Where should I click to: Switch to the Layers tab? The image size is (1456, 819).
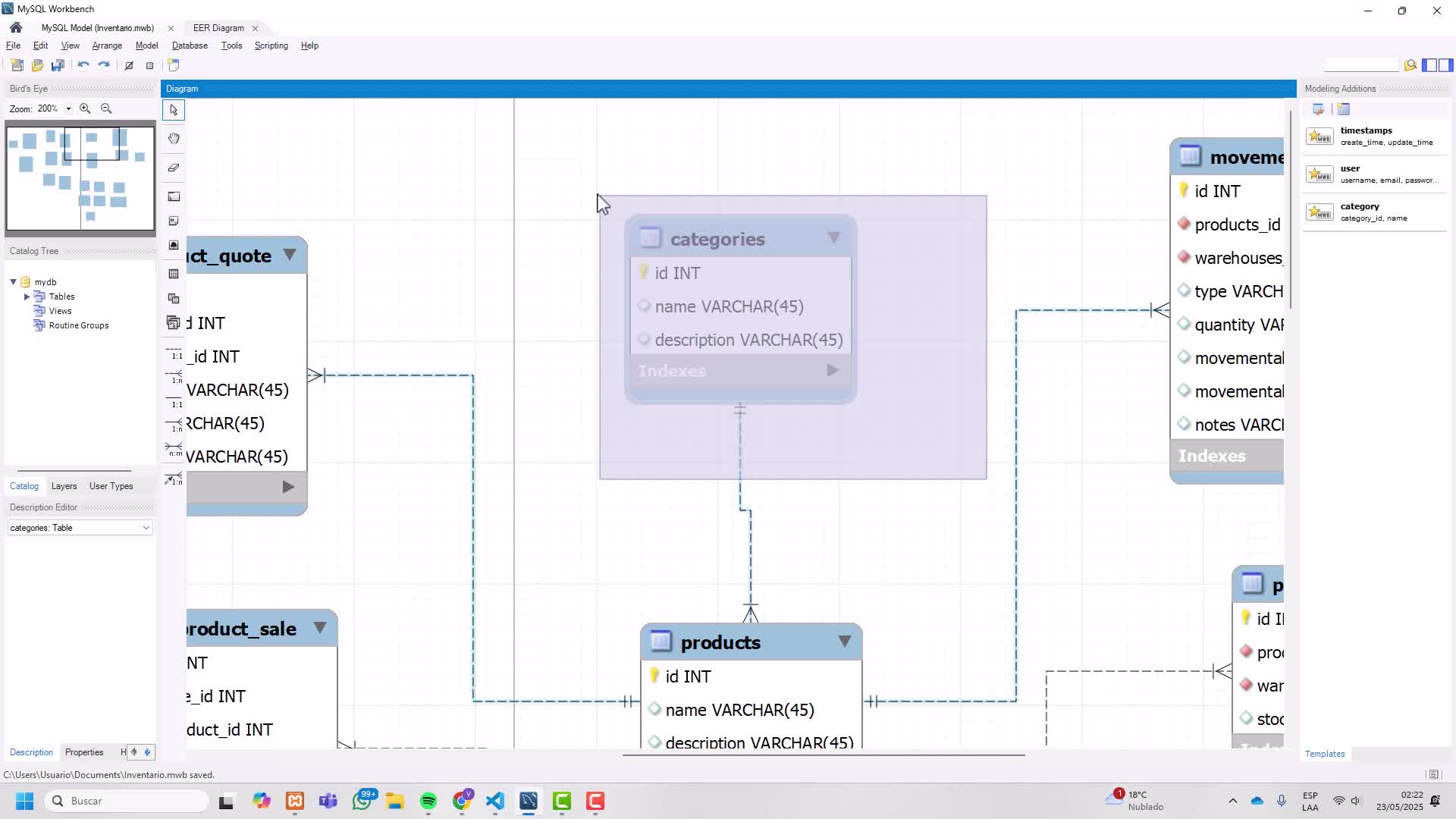pyautogui.click(x=64, y=486)
